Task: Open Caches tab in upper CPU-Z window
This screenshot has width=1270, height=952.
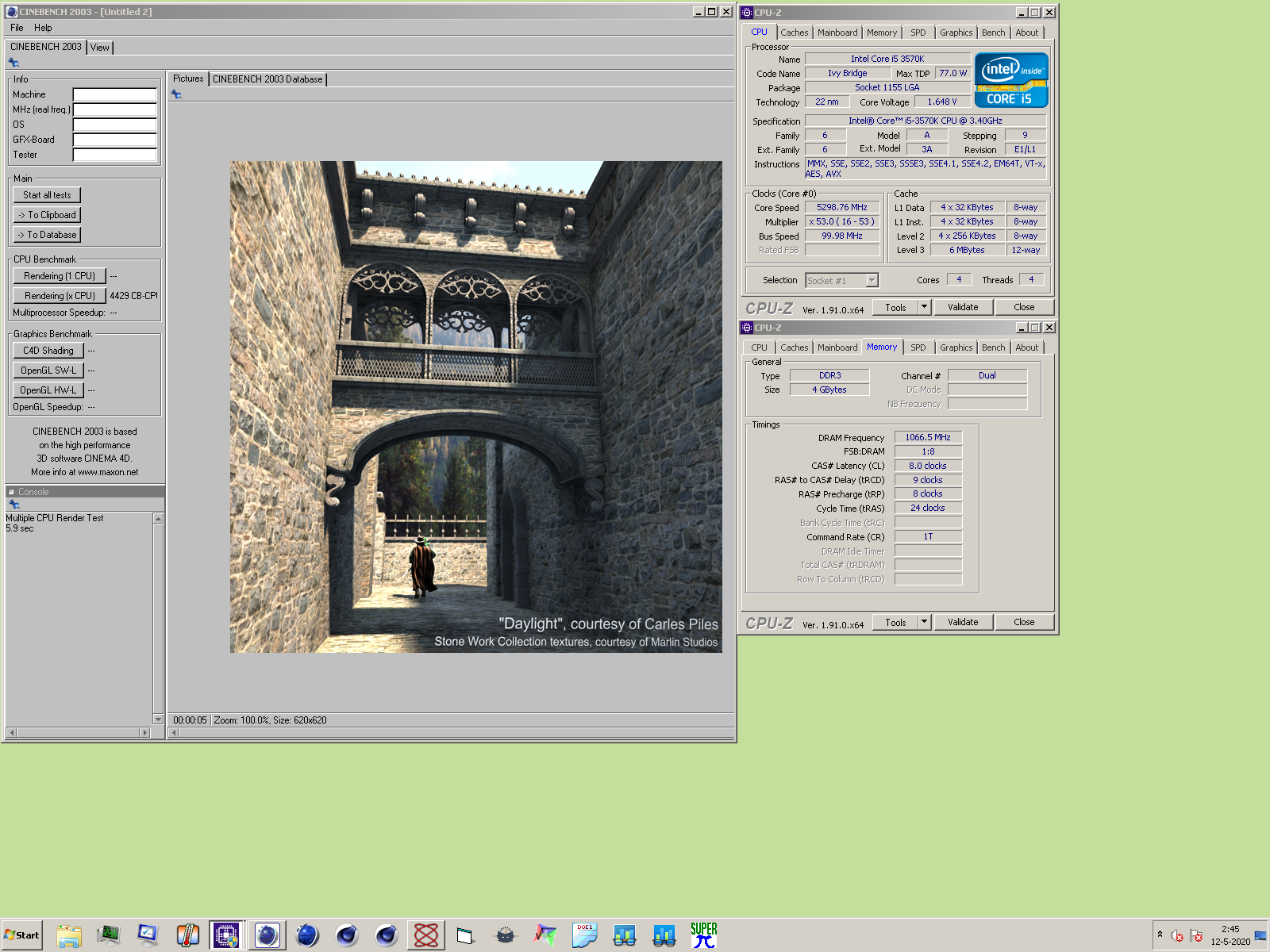Action: click(794, 33)
